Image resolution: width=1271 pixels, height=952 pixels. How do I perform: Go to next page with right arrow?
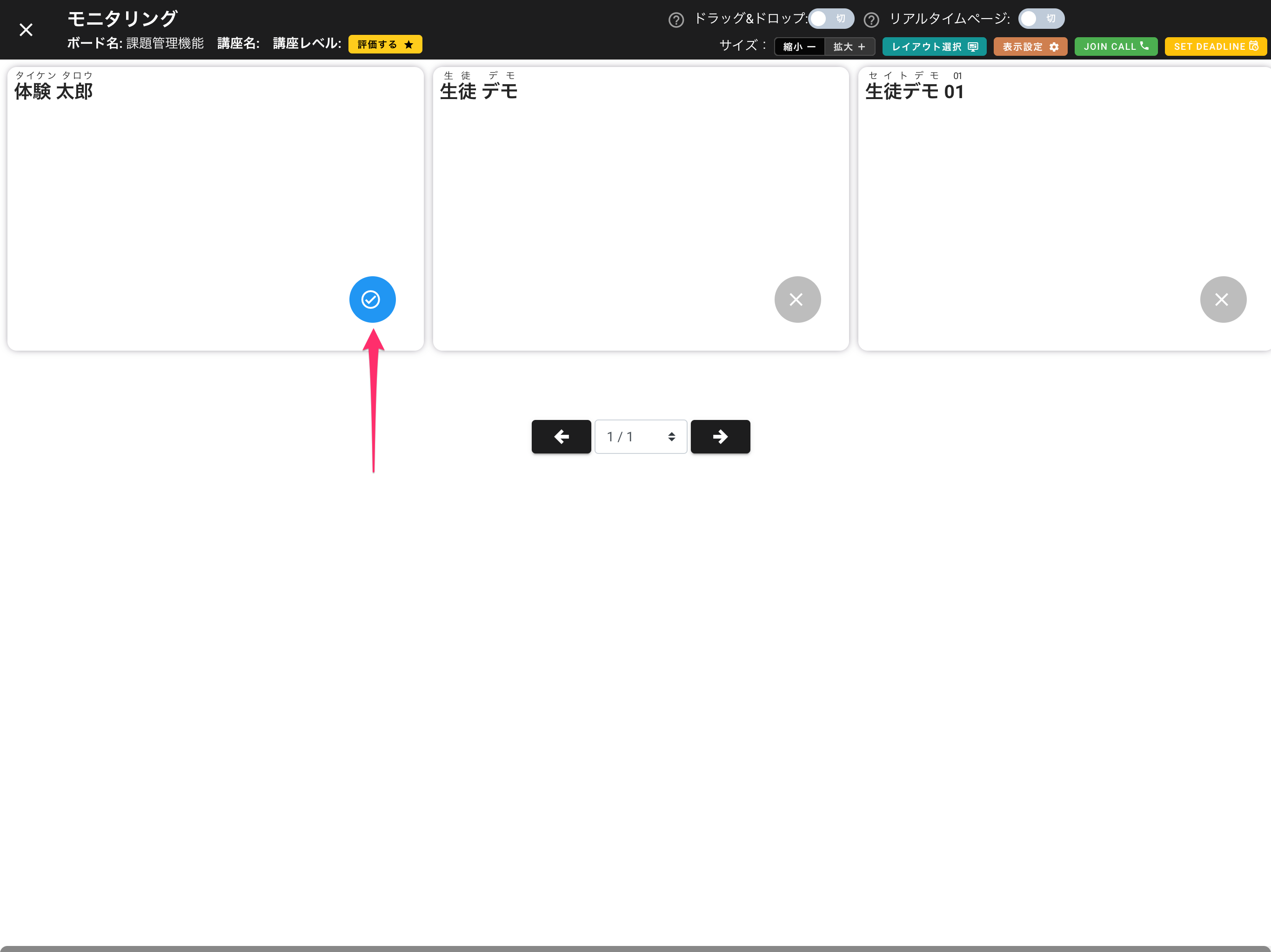click(720, 437)
